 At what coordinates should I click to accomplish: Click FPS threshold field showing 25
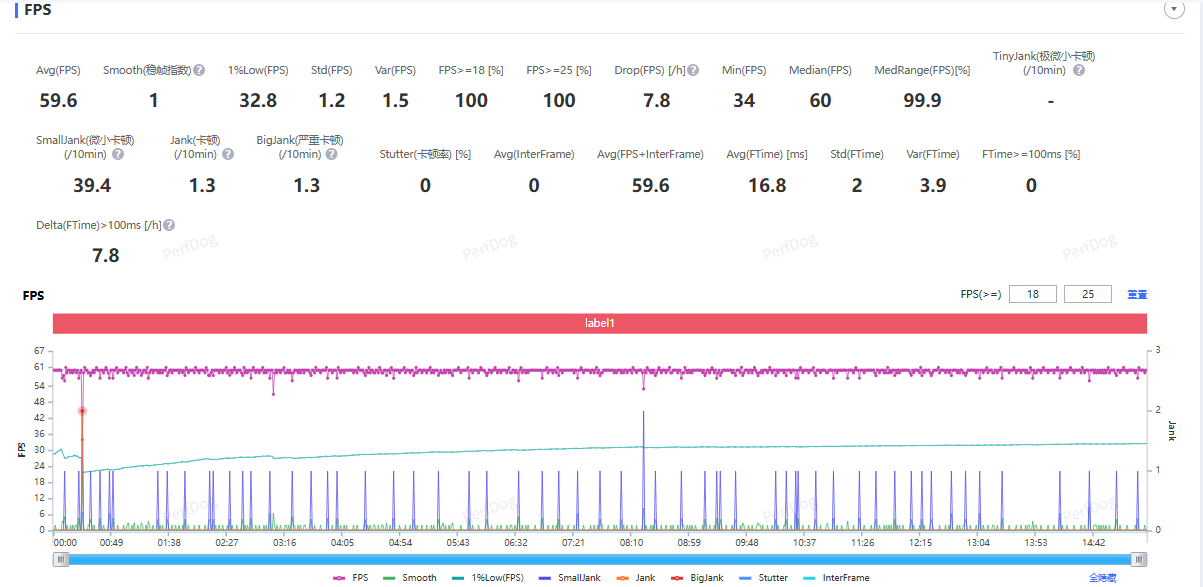pos(1088,295)
